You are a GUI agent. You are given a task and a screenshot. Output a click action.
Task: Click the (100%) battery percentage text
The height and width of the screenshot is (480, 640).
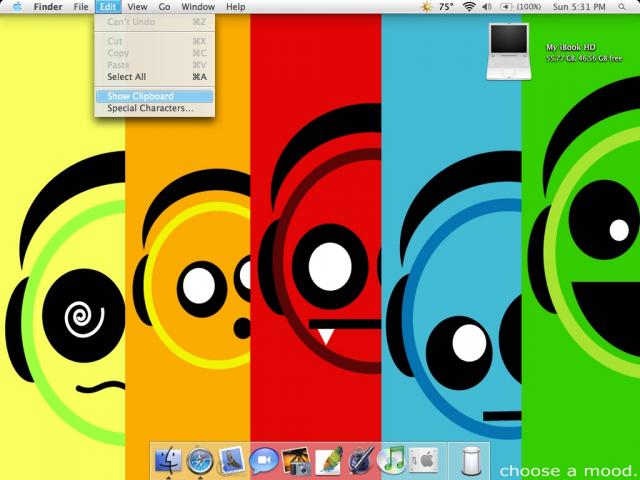[x=529, y=7]
